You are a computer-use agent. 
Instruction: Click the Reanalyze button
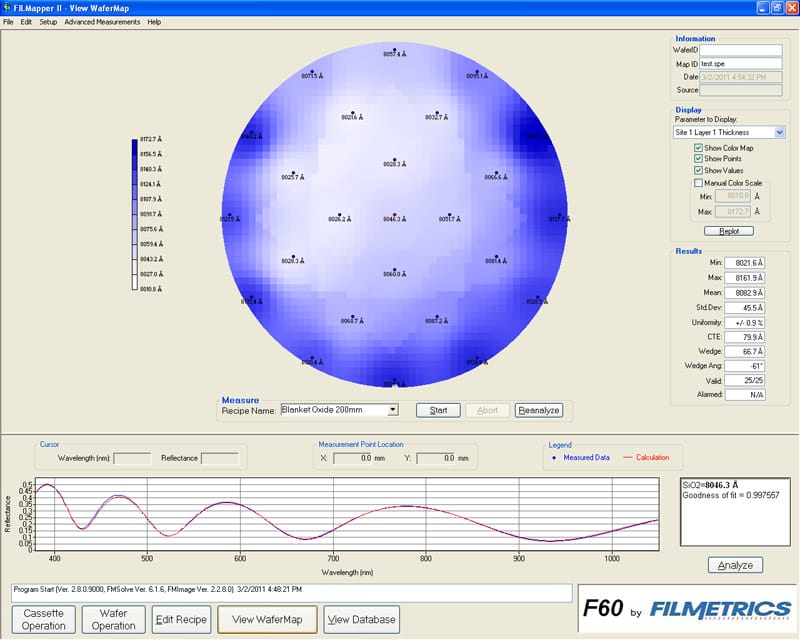(x=539, y=410)
